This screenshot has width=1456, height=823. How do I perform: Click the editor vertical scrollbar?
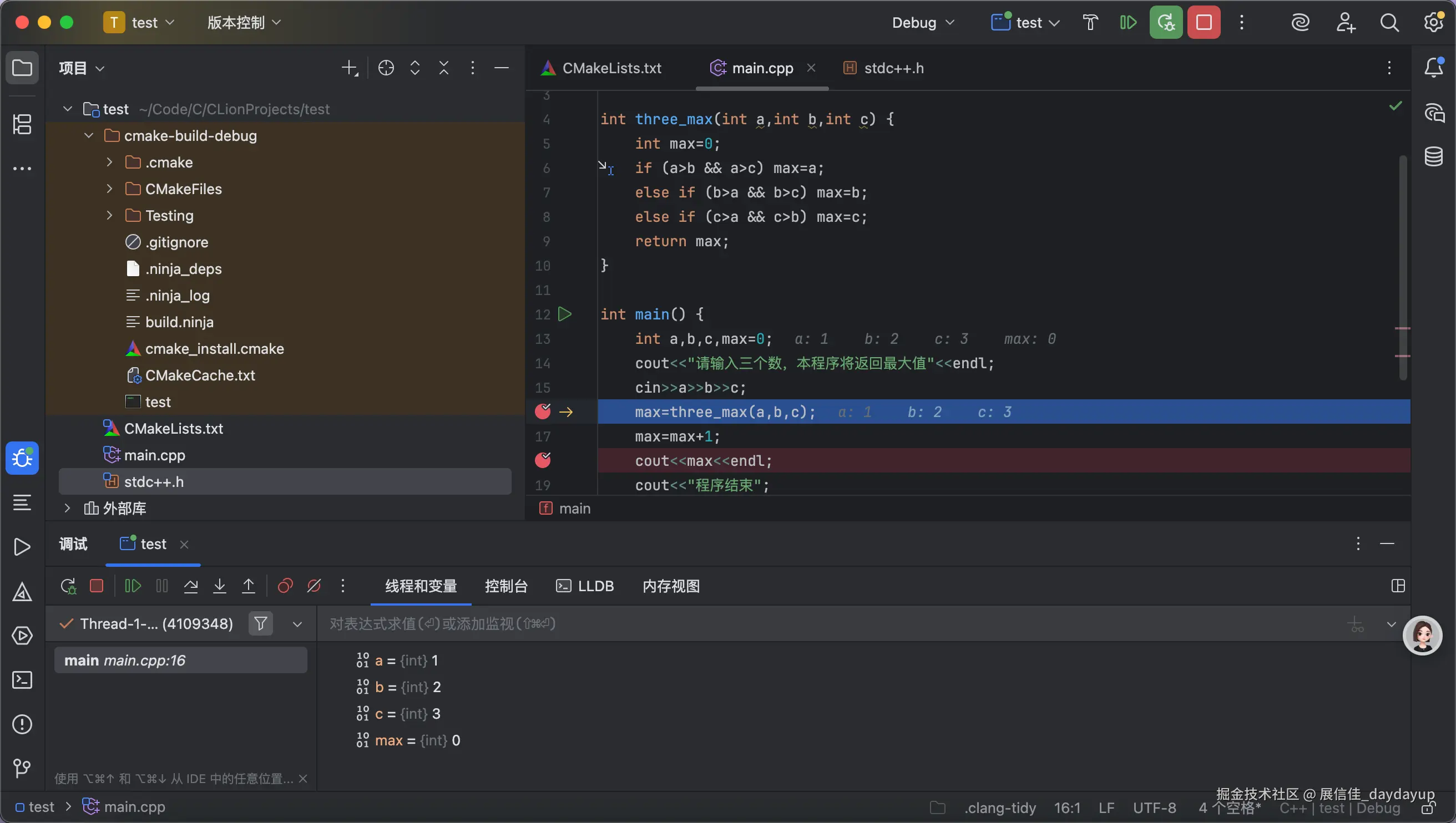point(1402,266)
